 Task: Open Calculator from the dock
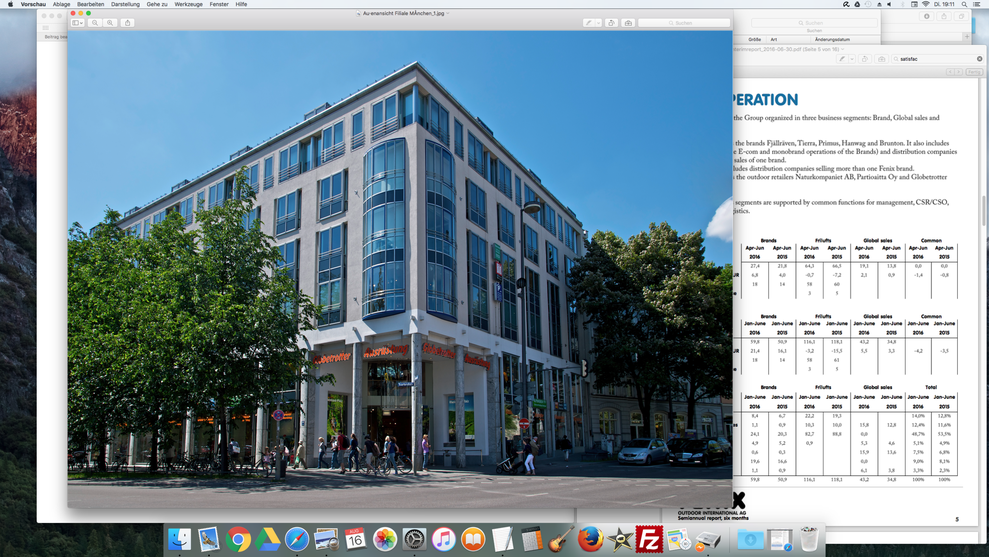pos(532,539)
